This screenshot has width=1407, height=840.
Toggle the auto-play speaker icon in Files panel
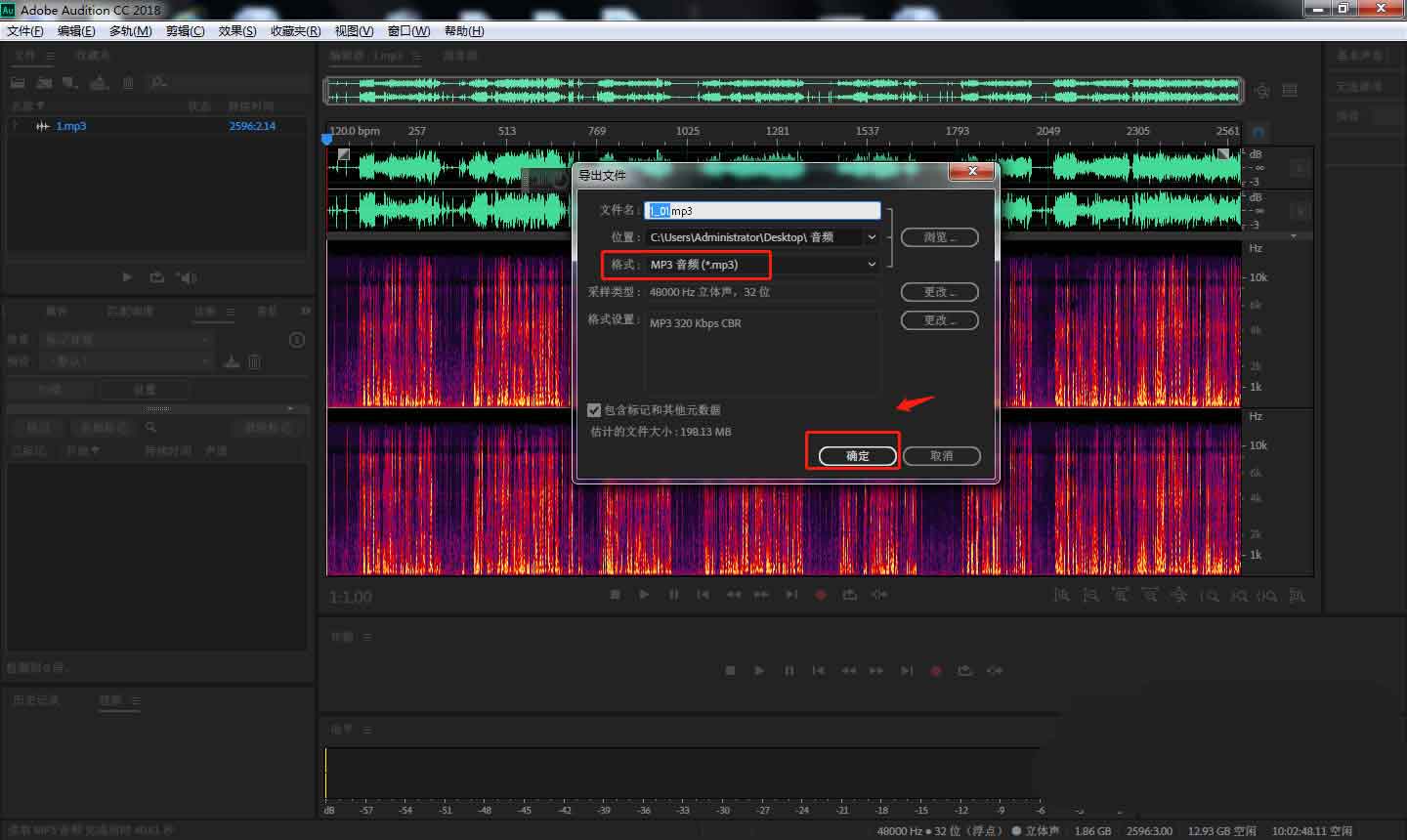pyautogui.click(x=186, y=277)
